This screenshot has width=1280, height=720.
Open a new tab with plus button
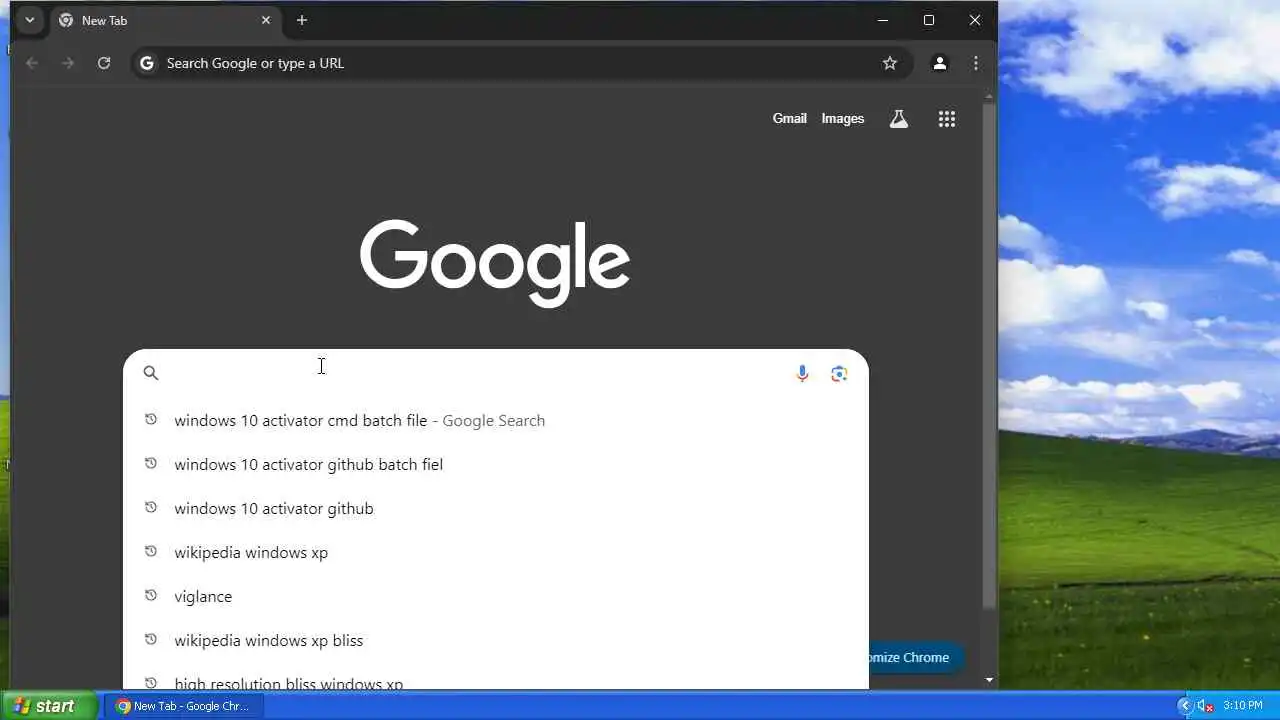point(302,20)
